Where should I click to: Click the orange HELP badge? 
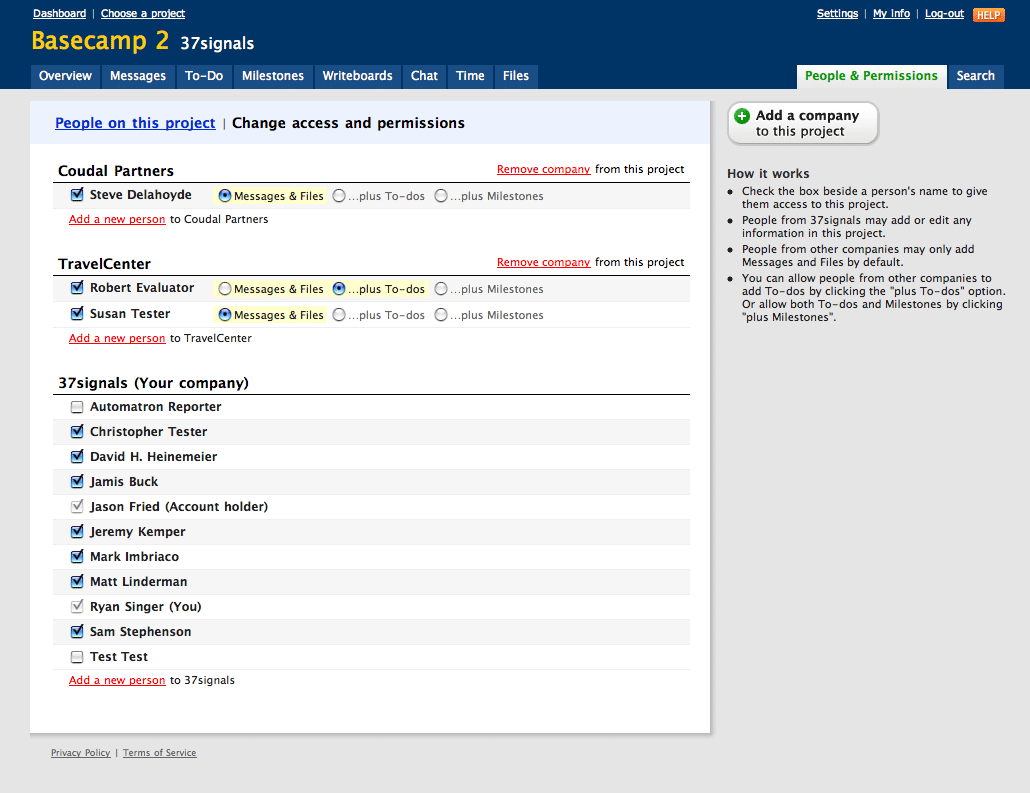(x=989, y=14)
